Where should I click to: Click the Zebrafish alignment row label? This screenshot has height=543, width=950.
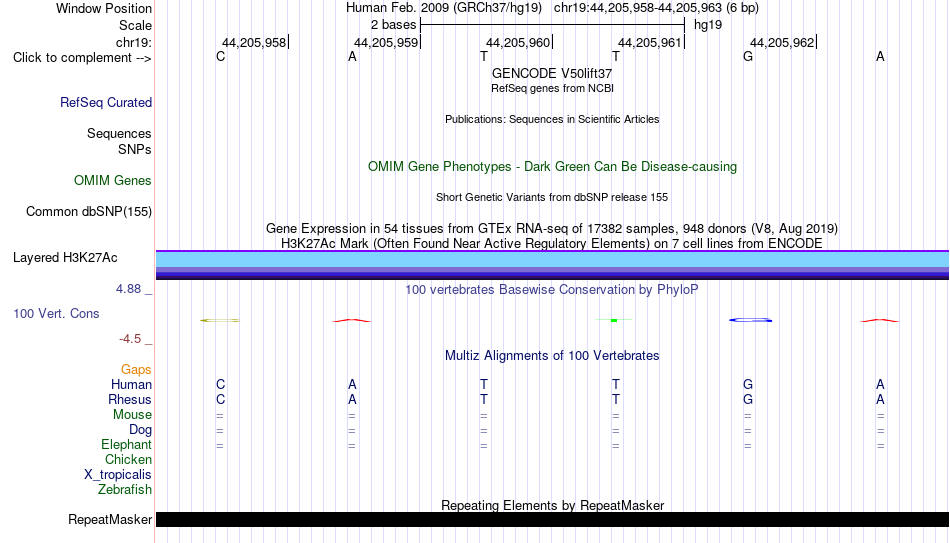(125, 490)
